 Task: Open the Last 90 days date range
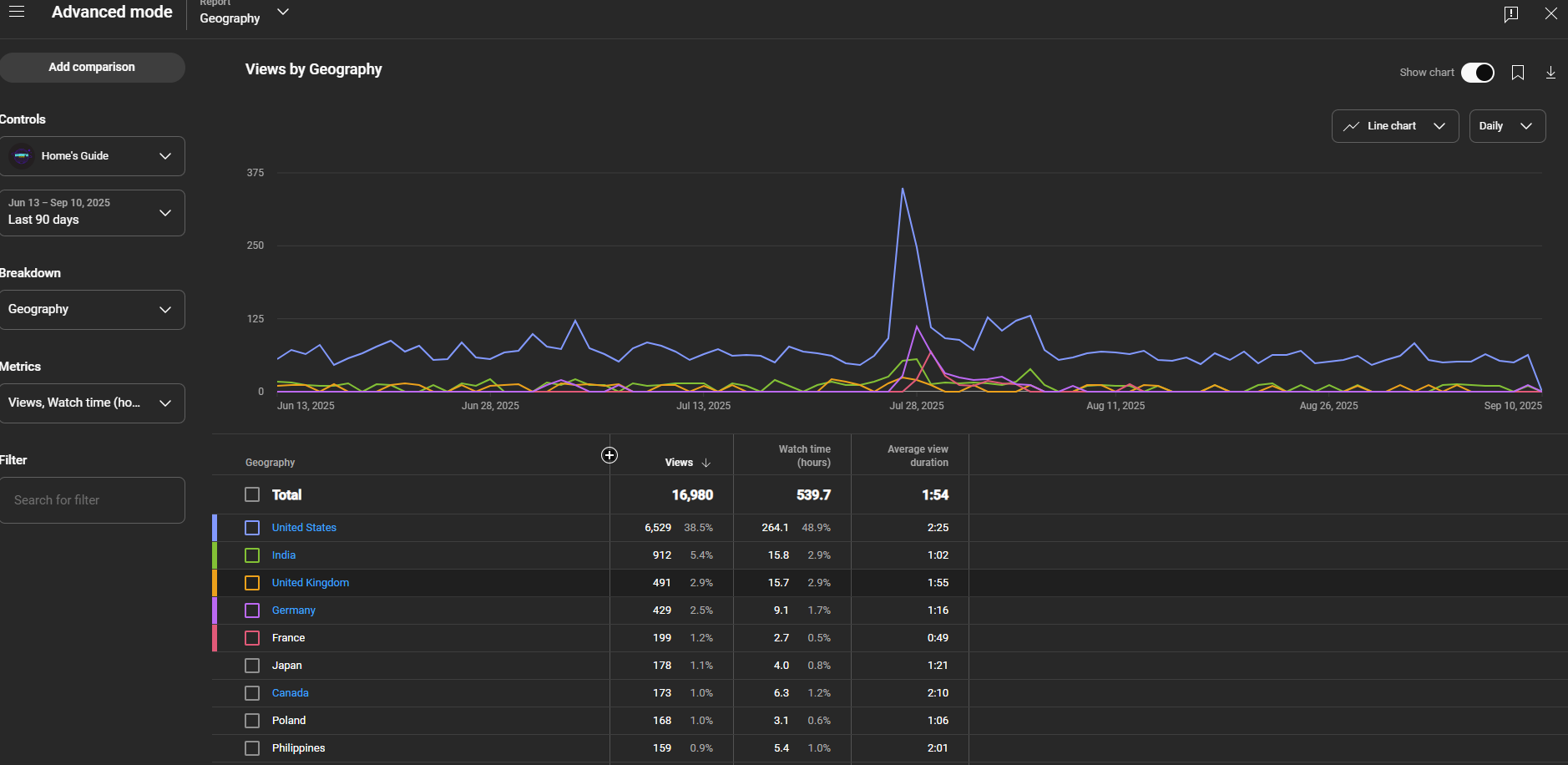92,213
